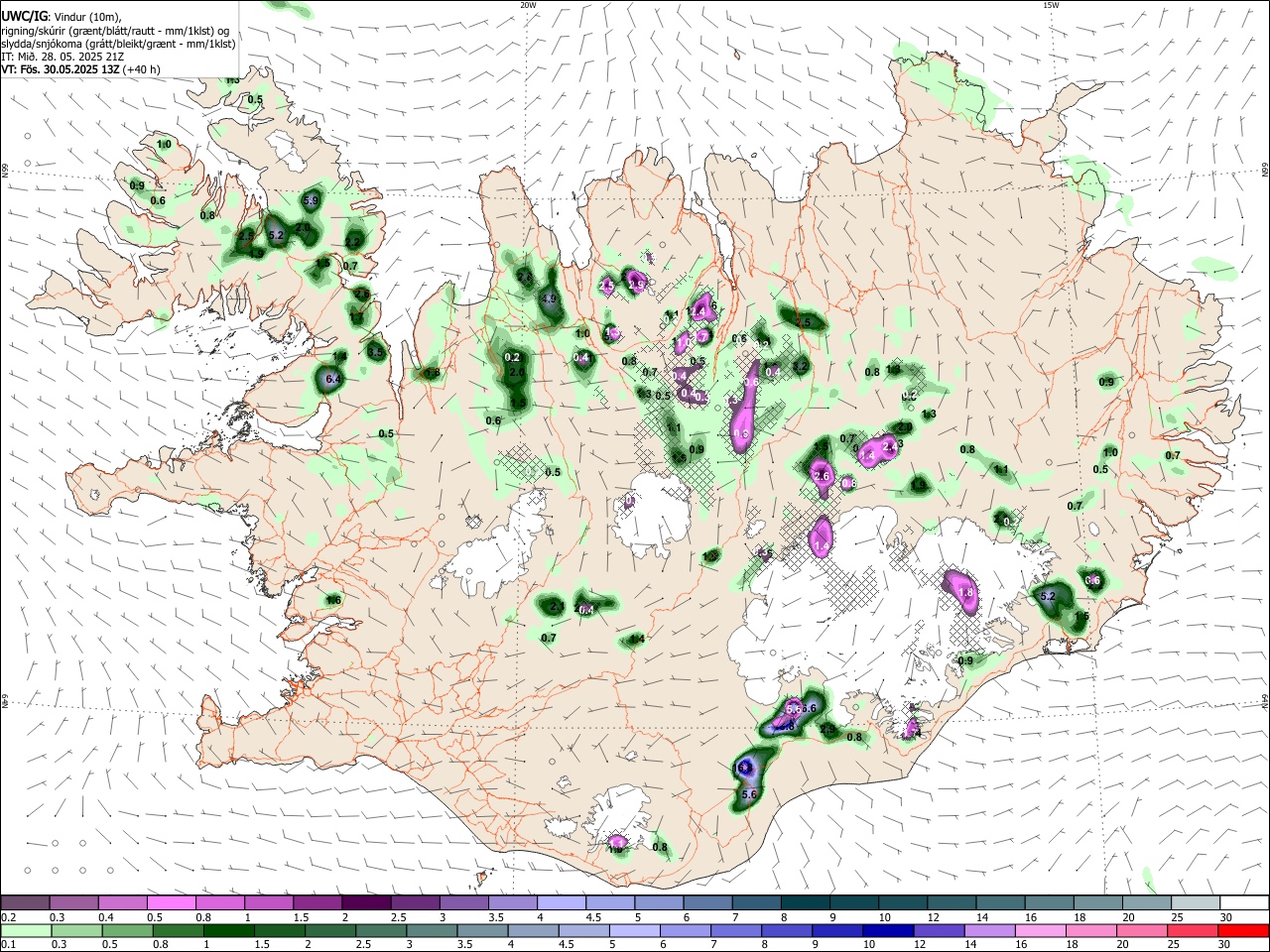The image size is (1270, 952).
Task: Select lower legend swatch between 0.3 and 0.5
Action: pyautogui.click(x=76, y=930)
